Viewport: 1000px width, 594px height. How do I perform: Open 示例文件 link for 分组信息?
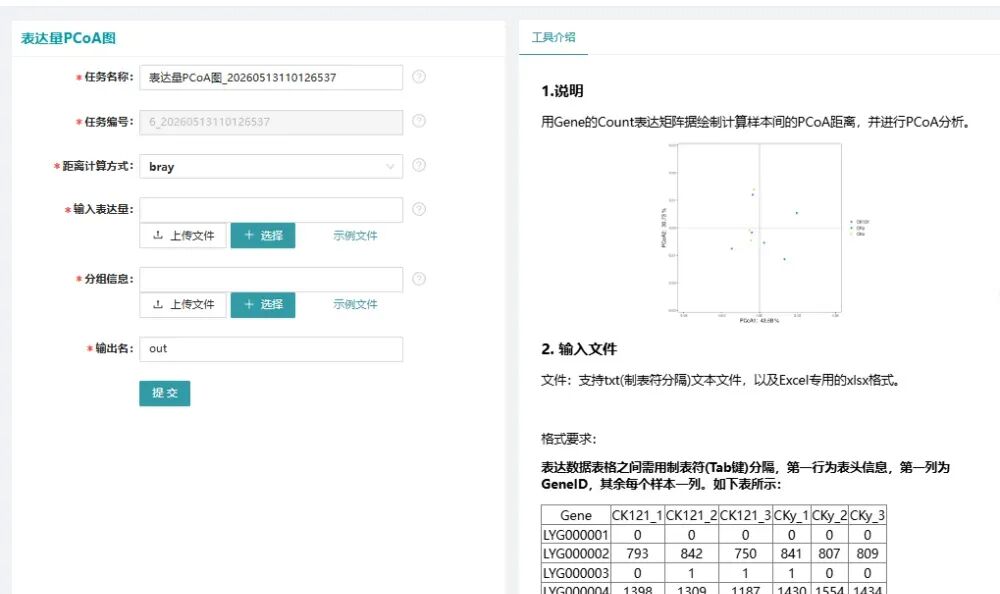pos(355,304)
